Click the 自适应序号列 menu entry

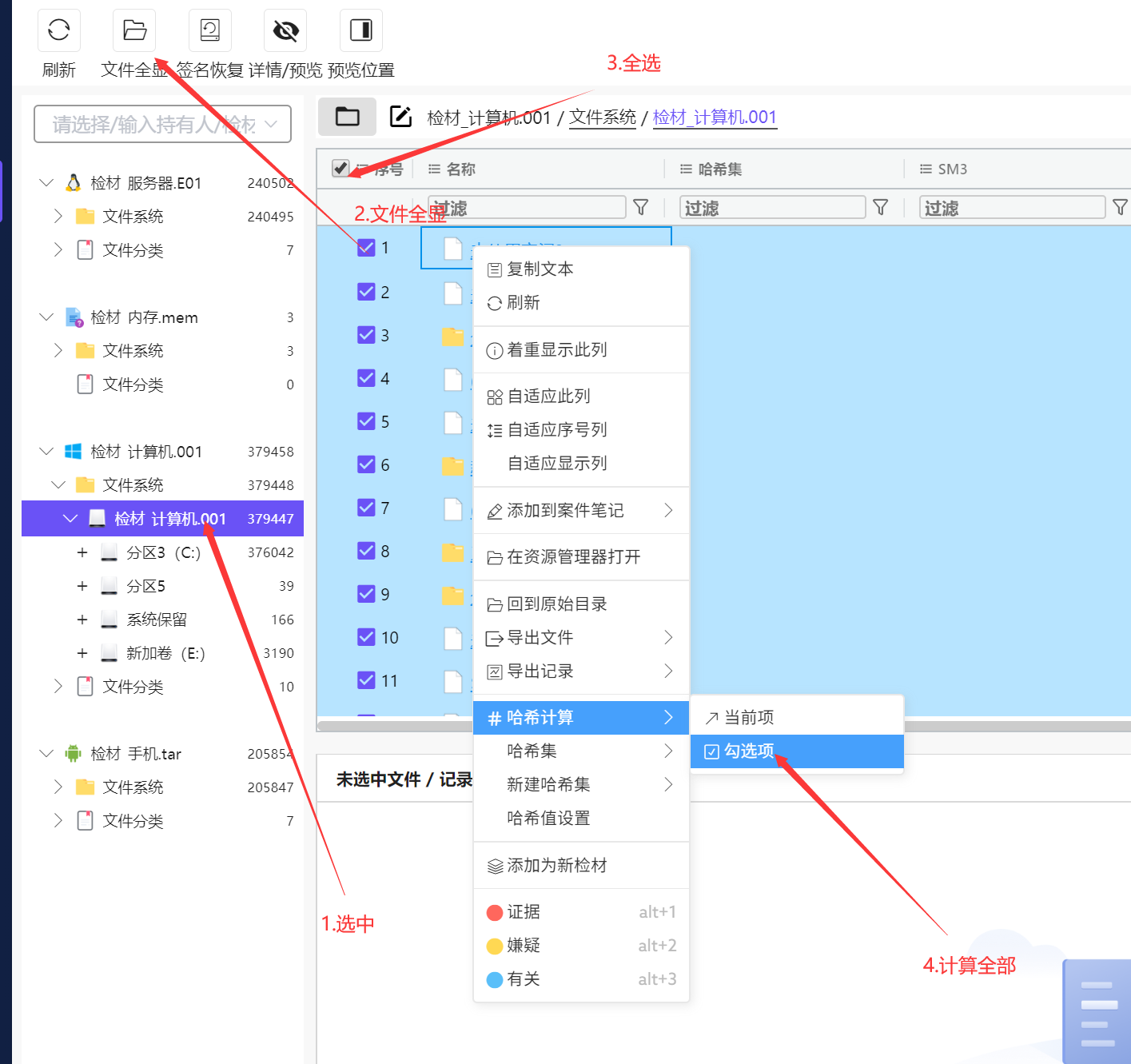coord(581,429)
